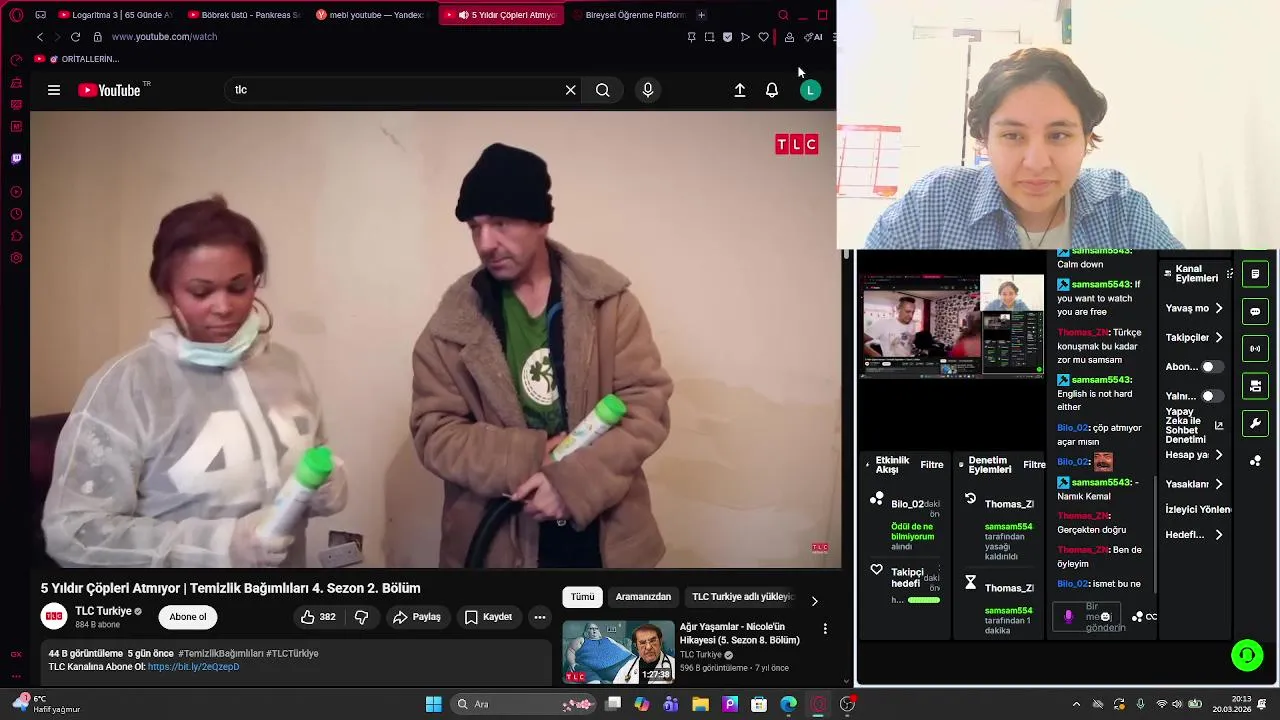Screen dimensions: 1280x720
Task: Share the video via Paylaş
Action: click(417, 617)
